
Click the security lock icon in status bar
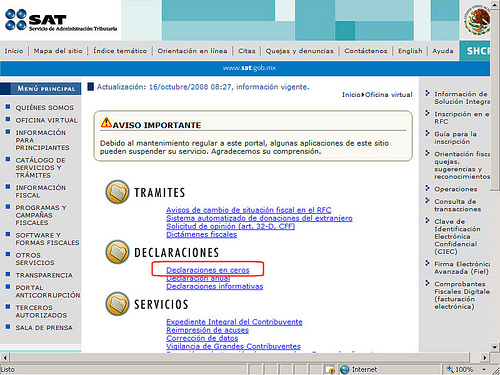330,370
